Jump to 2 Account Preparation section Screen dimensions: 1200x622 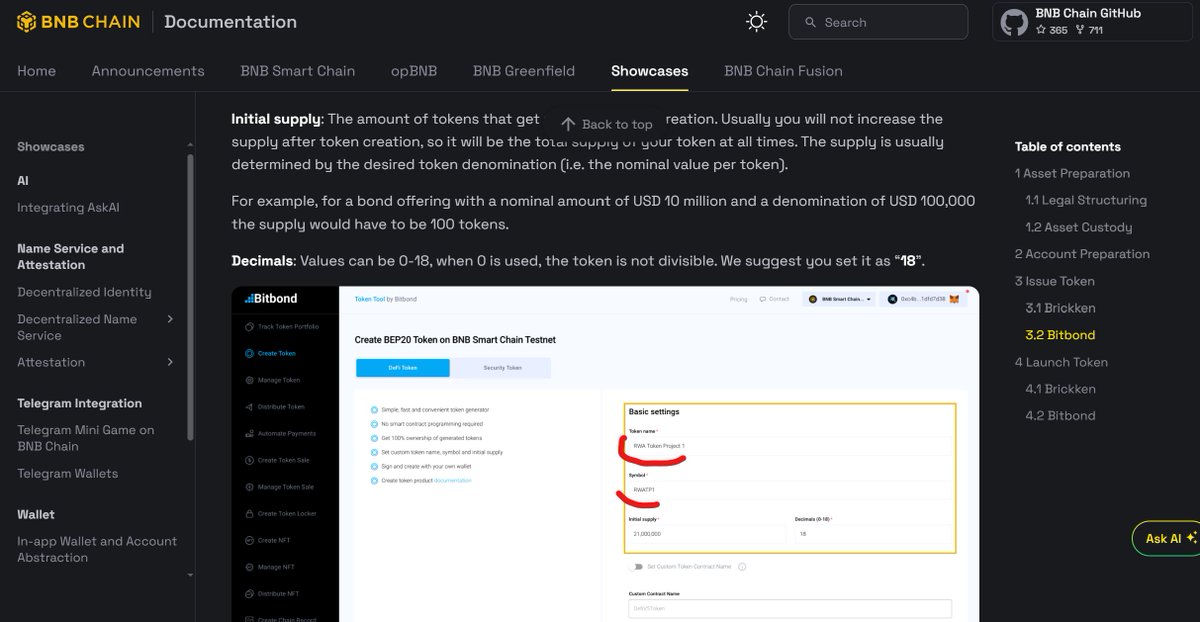point(1082,254)
